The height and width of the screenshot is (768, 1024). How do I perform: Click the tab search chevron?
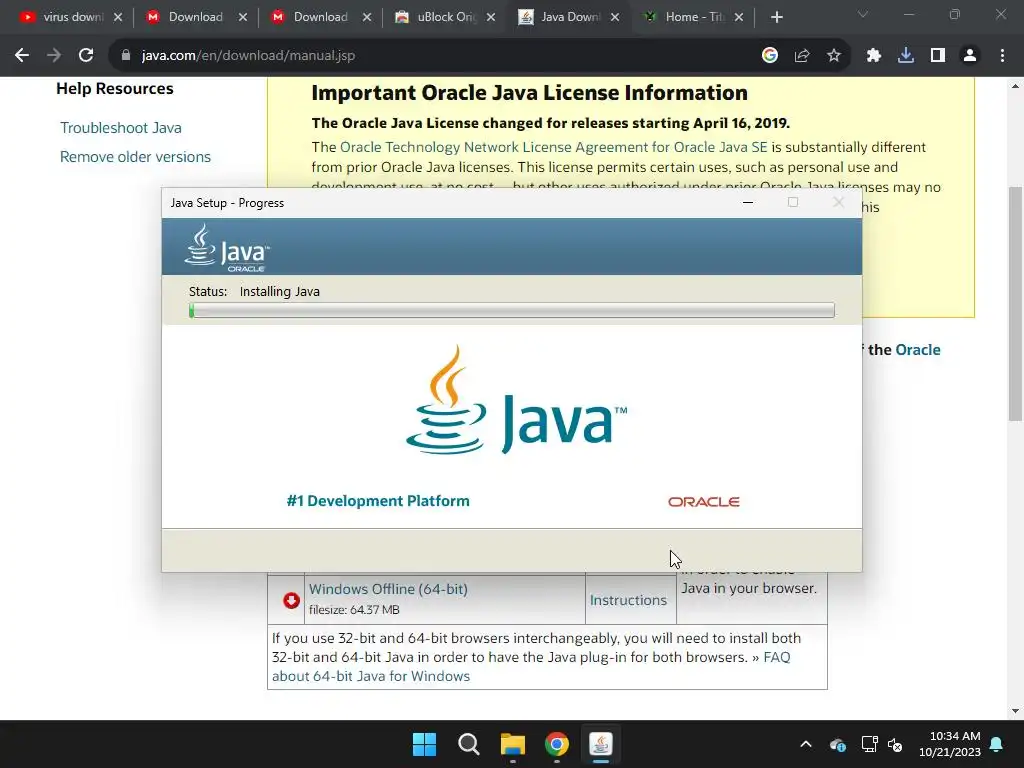[863, 14]
